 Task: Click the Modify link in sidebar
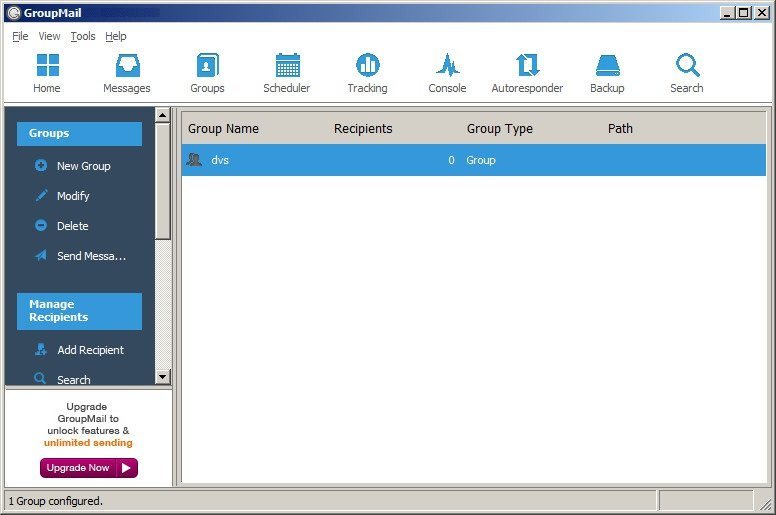click(x=73, y=196)
